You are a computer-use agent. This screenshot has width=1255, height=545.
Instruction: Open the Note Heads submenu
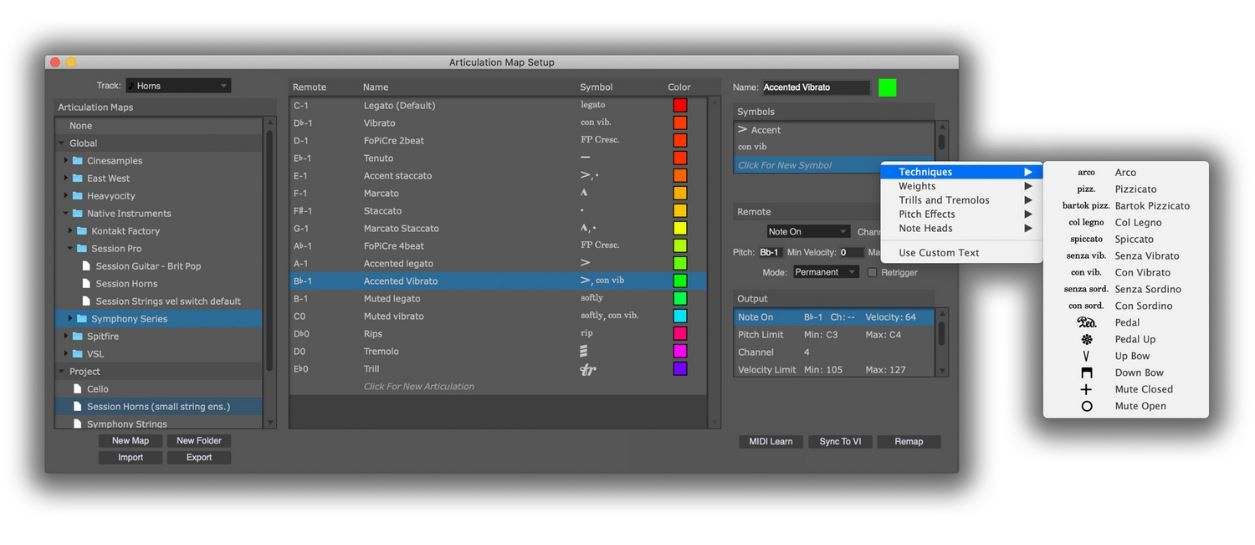coord(961,228)
